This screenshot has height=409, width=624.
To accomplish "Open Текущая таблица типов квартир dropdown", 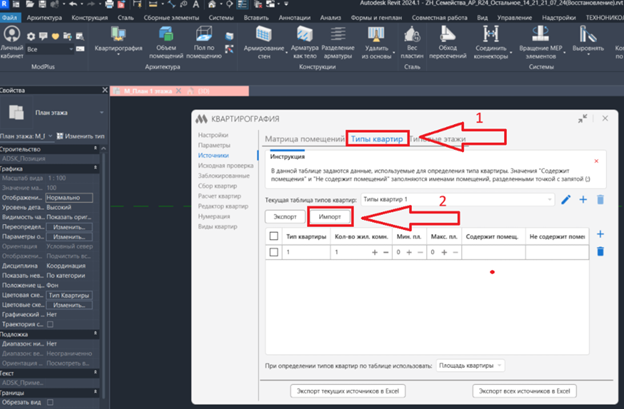I will click(457, 199).
